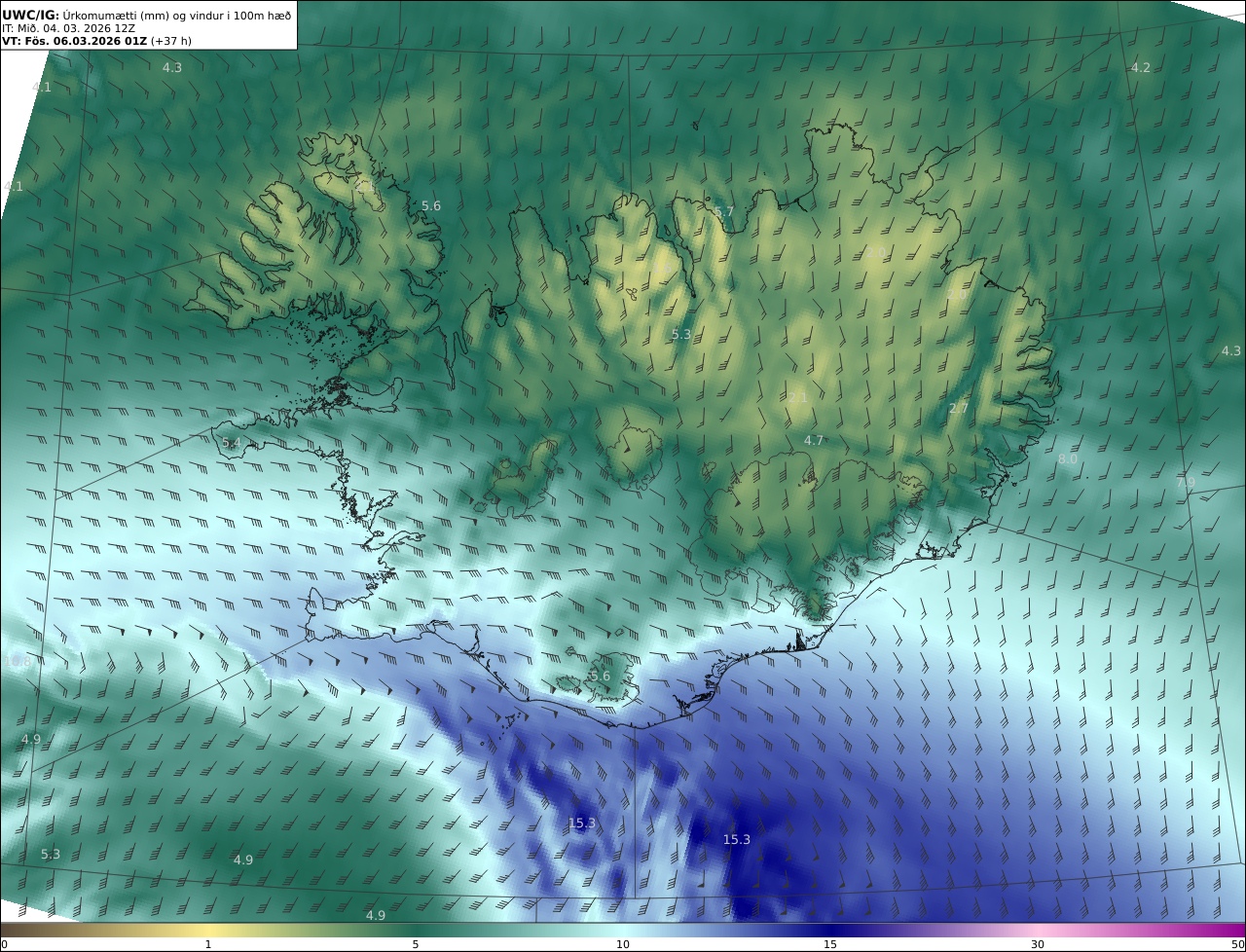Select the '4.7' value label on the map
This screenshot has width=1246, height=952.
(814, 440)
